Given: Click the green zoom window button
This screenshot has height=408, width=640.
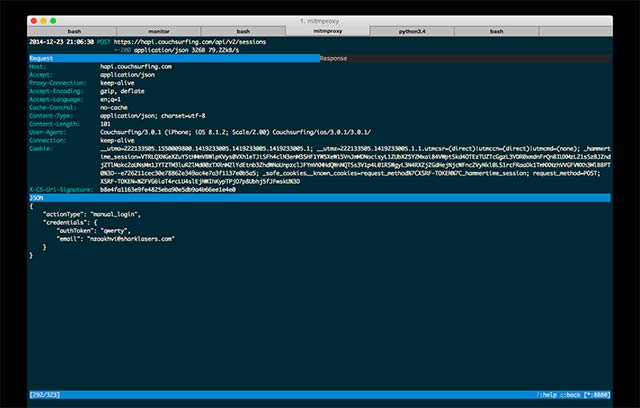Looking at the screenshot, I should pos(53,21).
